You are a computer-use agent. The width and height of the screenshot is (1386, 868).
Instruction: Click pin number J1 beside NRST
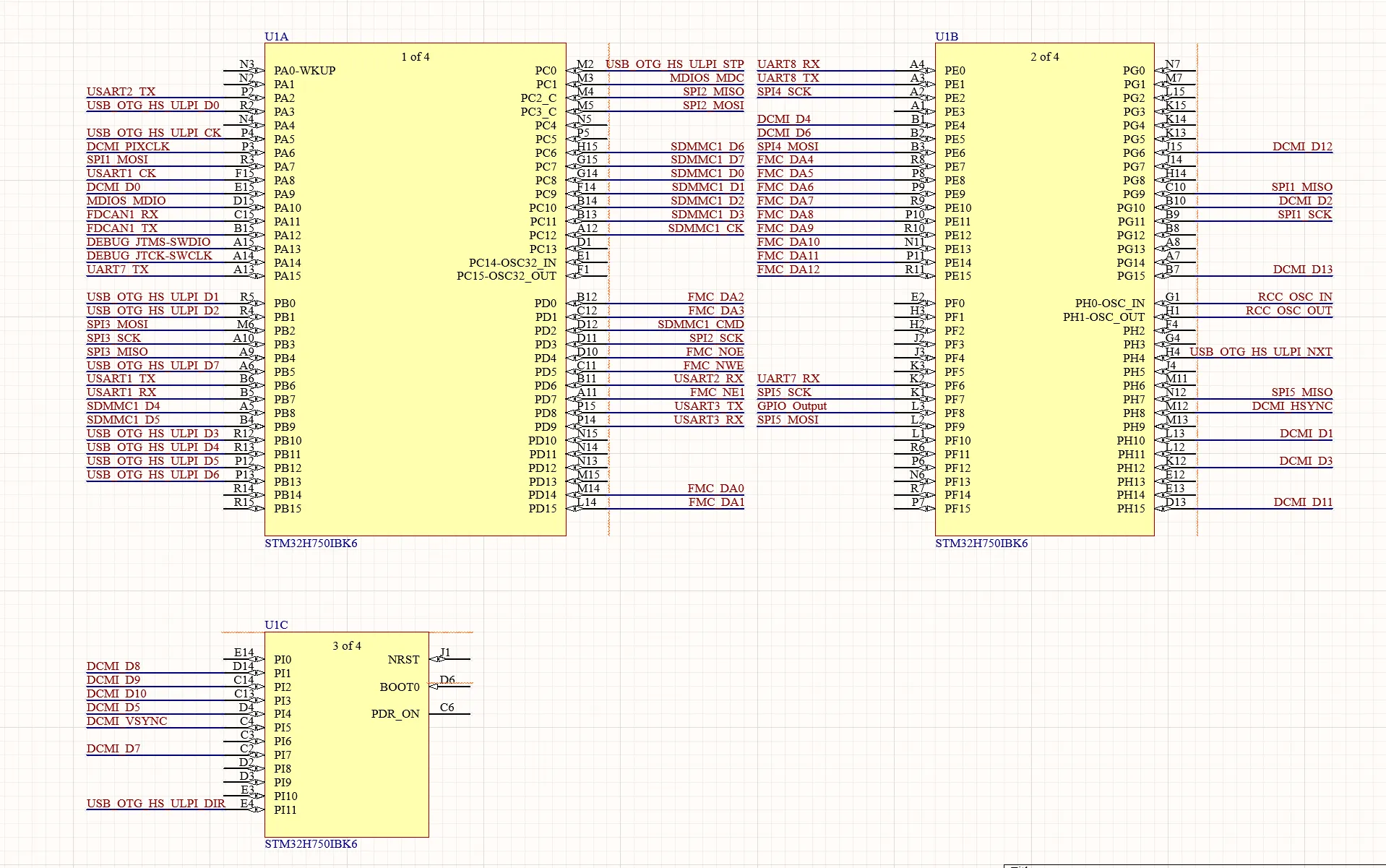pyautogui.click(x=445, y=652)
